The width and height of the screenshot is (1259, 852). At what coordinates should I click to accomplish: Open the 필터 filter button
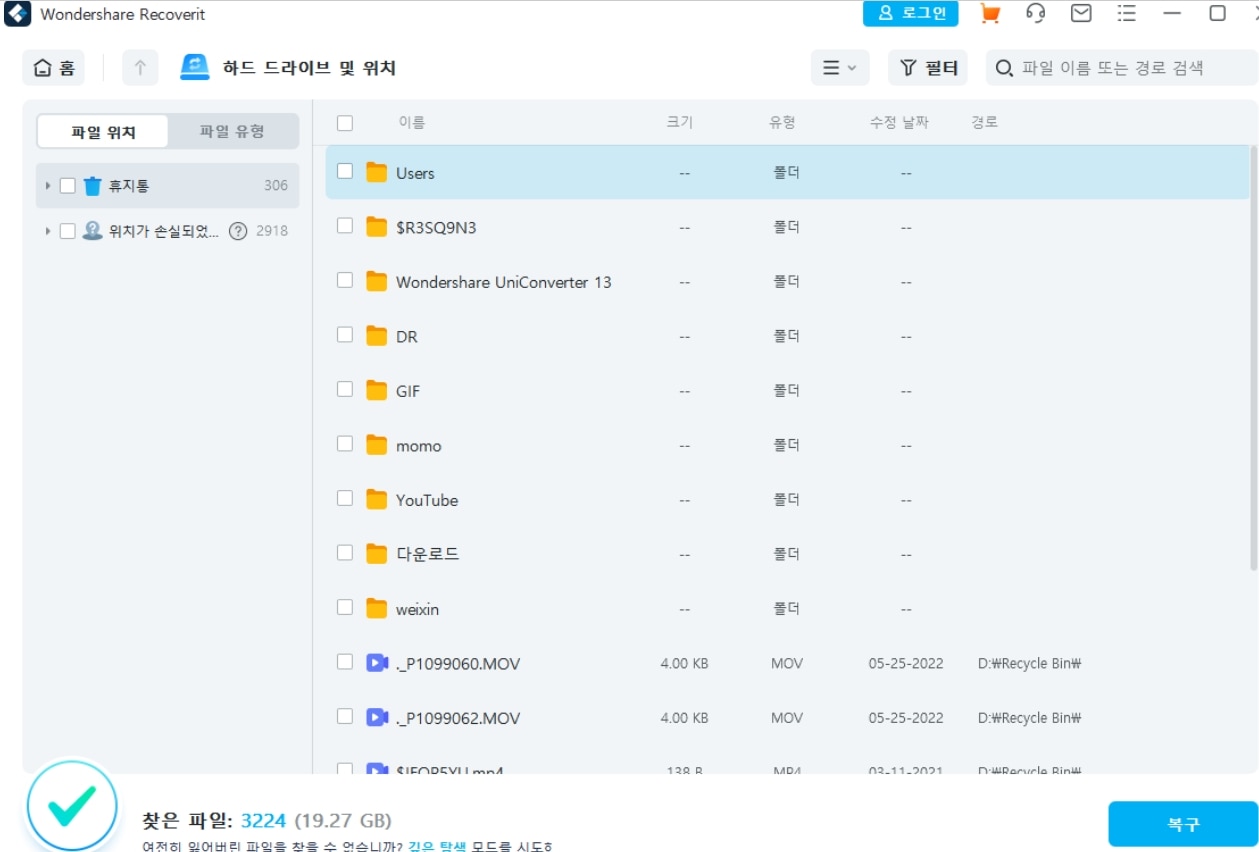coord(928,68)
